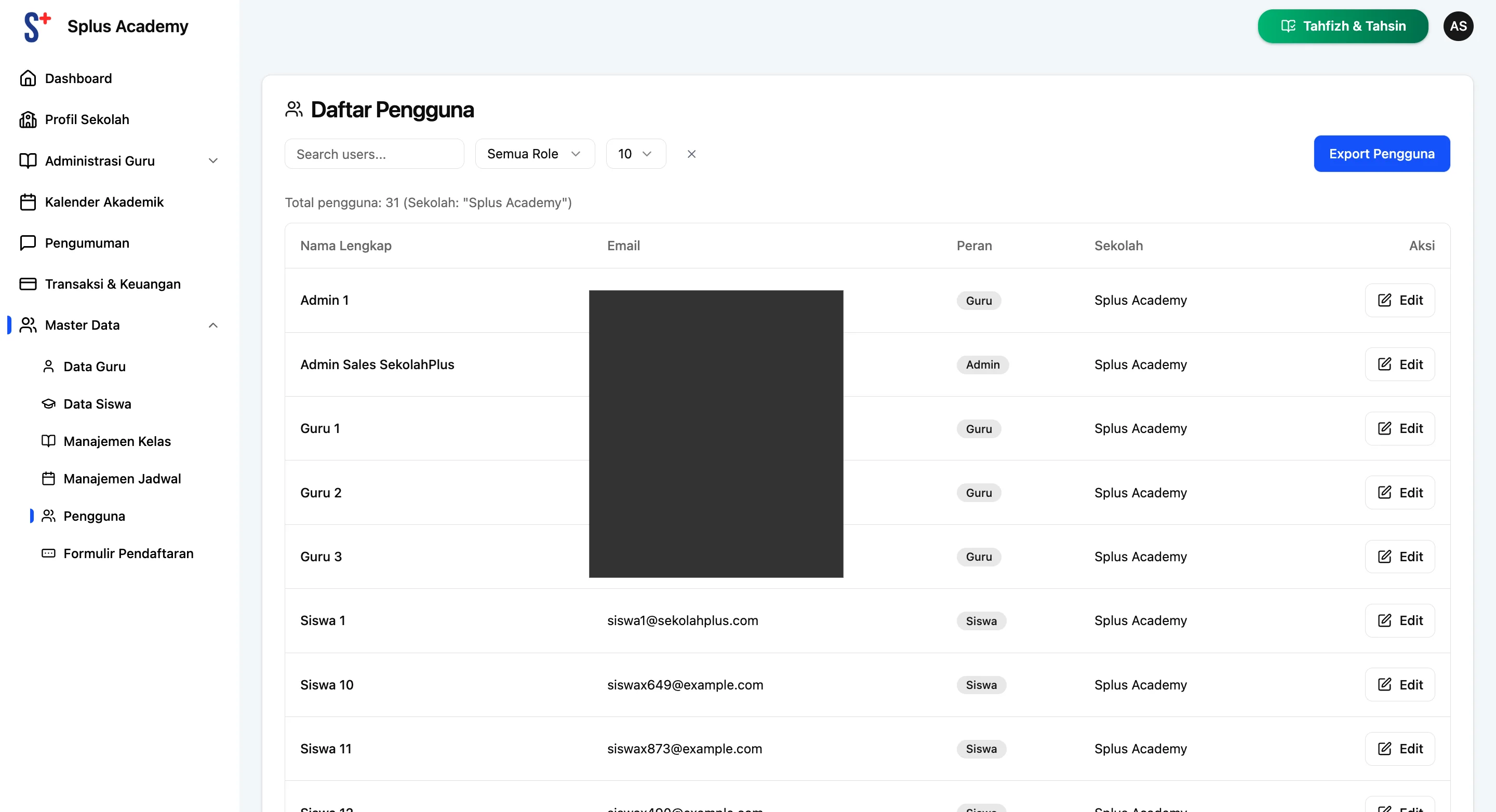Click the Dashboard home icon
The height and width of the screenshot is (812, 1496).
[x=29, y=78]
